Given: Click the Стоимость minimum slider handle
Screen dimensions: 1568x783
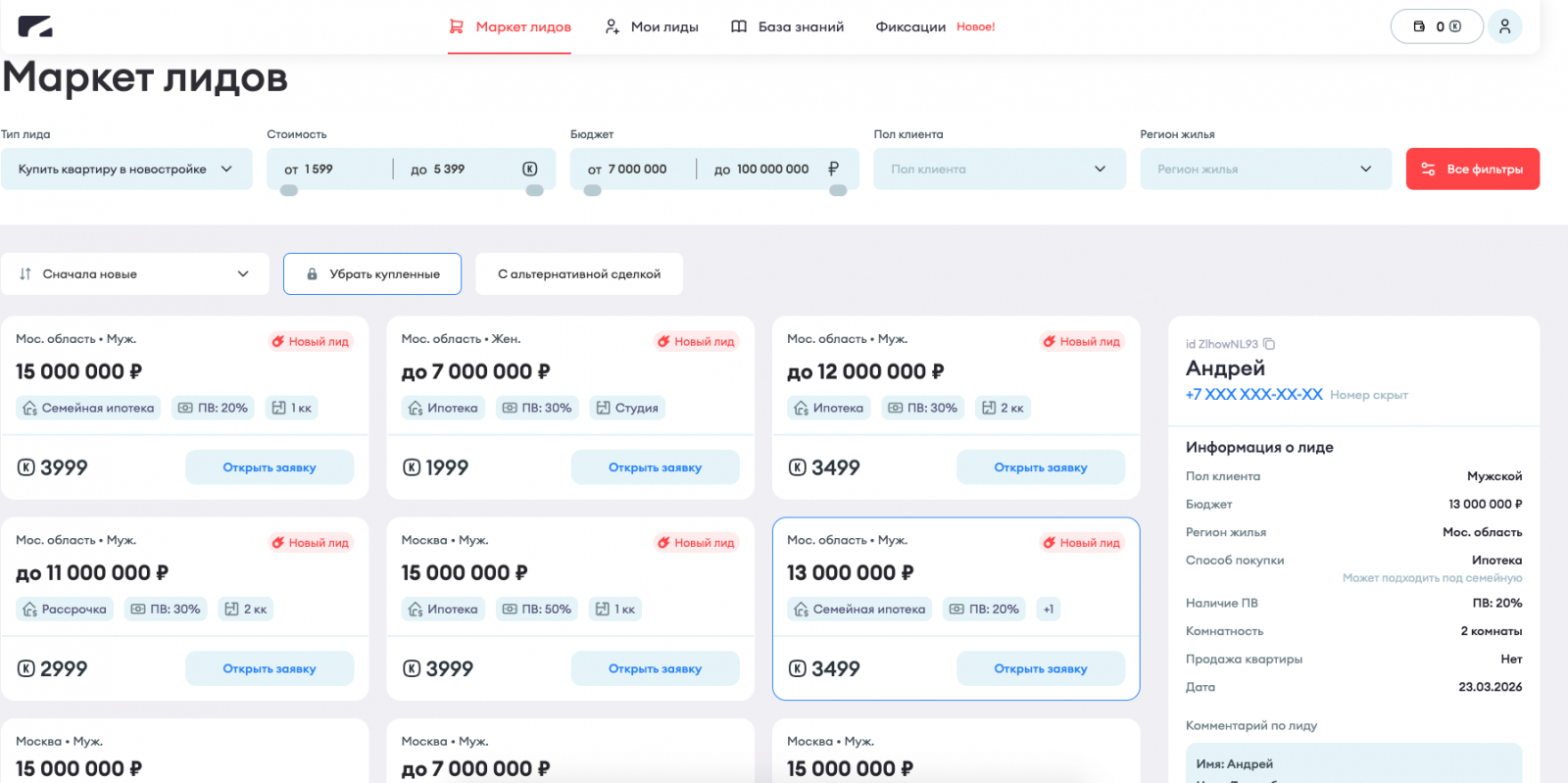Looking at the screenshot, I should pos(289,191).
